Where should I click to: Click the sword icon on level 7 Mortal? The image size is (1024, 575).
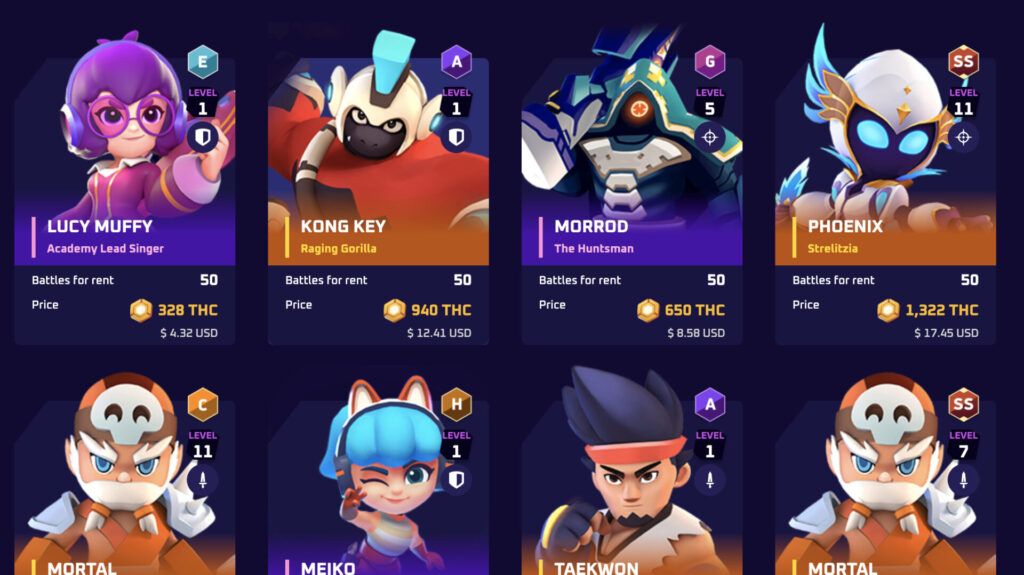pos(963,480)
